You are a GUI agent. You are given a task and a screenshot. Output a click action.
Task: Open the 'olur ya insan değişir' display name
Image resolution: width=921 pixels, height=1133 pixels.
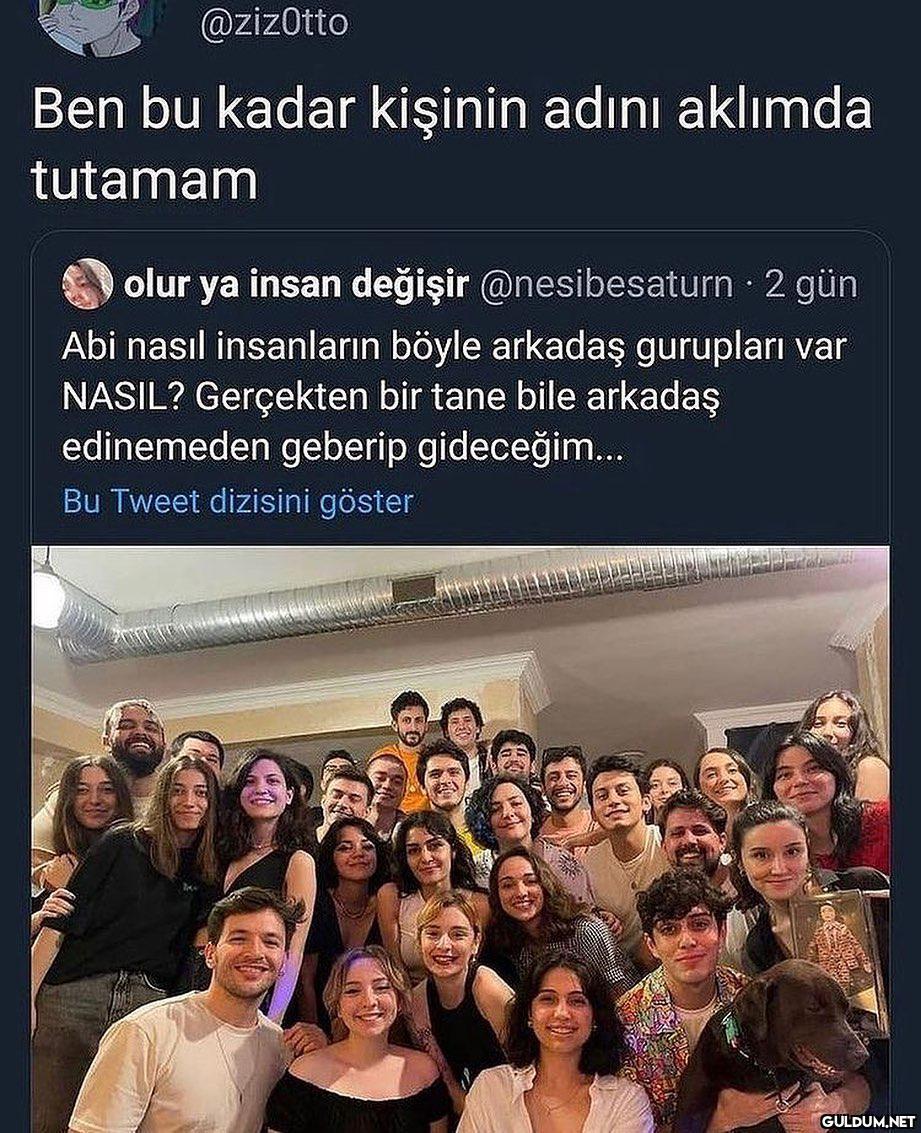pyautogui.click(x=296, y=285)
